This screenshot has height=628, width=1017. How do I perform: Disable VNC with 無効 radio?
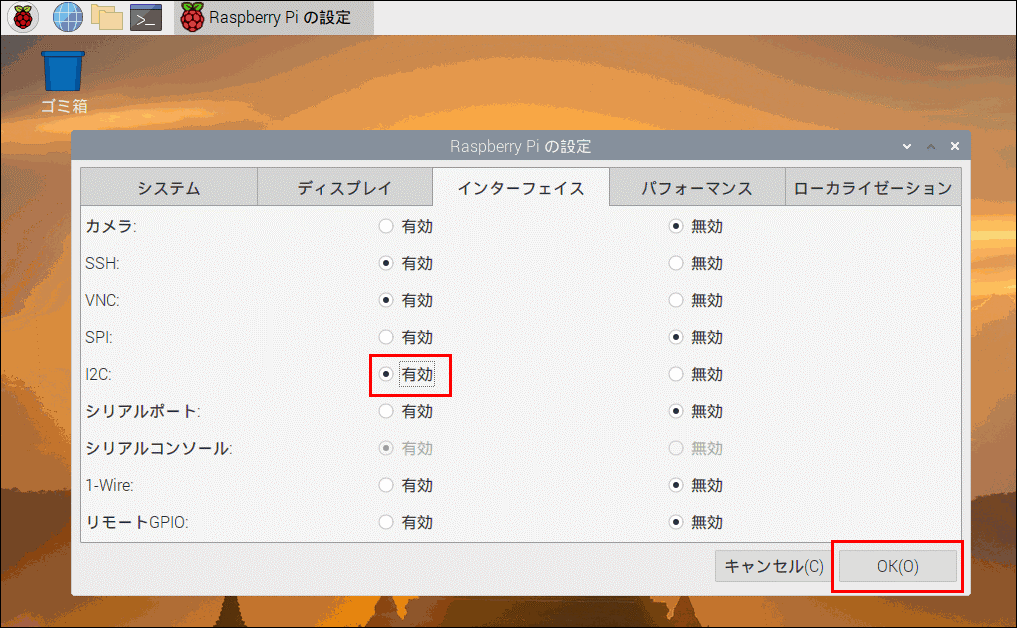pyautogui.click(x=676, y=300)
